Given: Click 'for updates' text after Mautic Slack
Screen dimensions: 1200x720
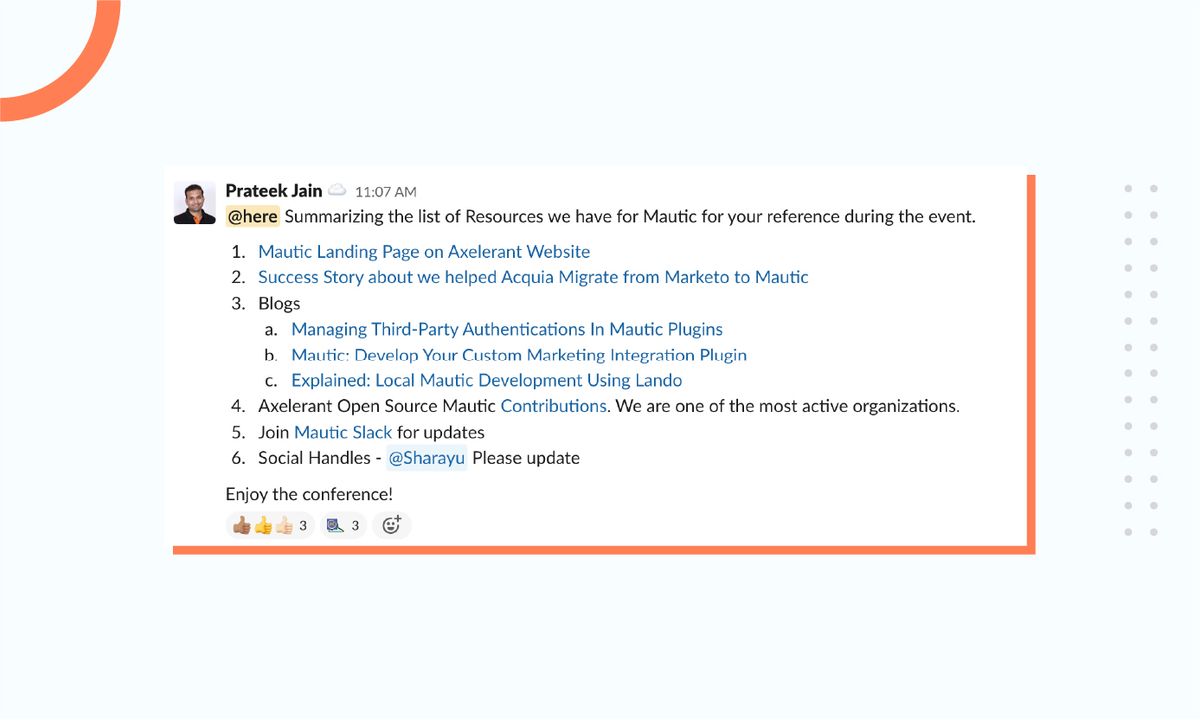Looking at the screenshot, I should pos(441,432).
